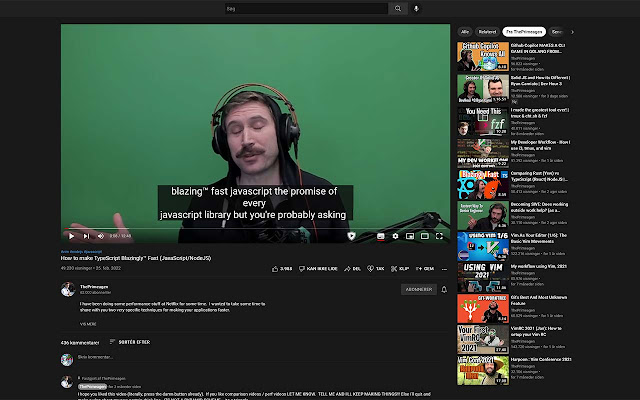Image resolution: width=640 pixels, height=400 pixels.
Task: Open Harpoon Vim Conference 2021 title
Action: pos(541,359)
